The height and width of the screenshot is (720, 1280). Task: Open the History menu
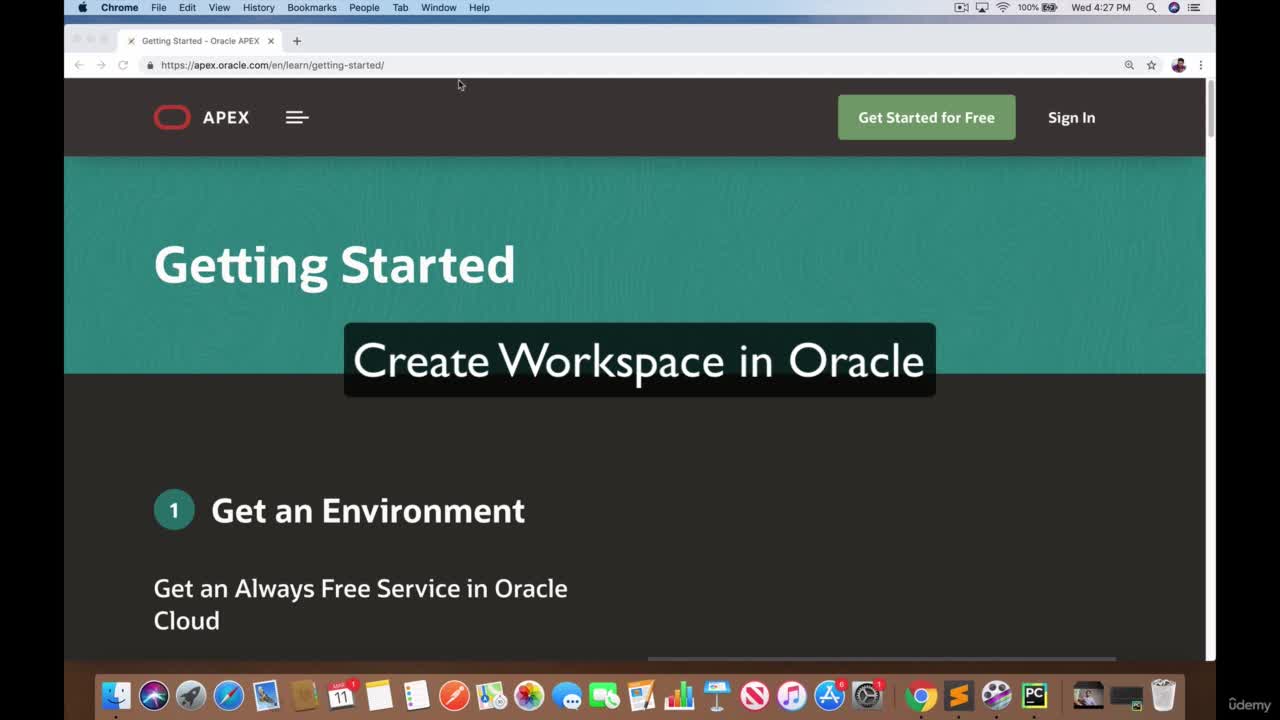point(258,7)
